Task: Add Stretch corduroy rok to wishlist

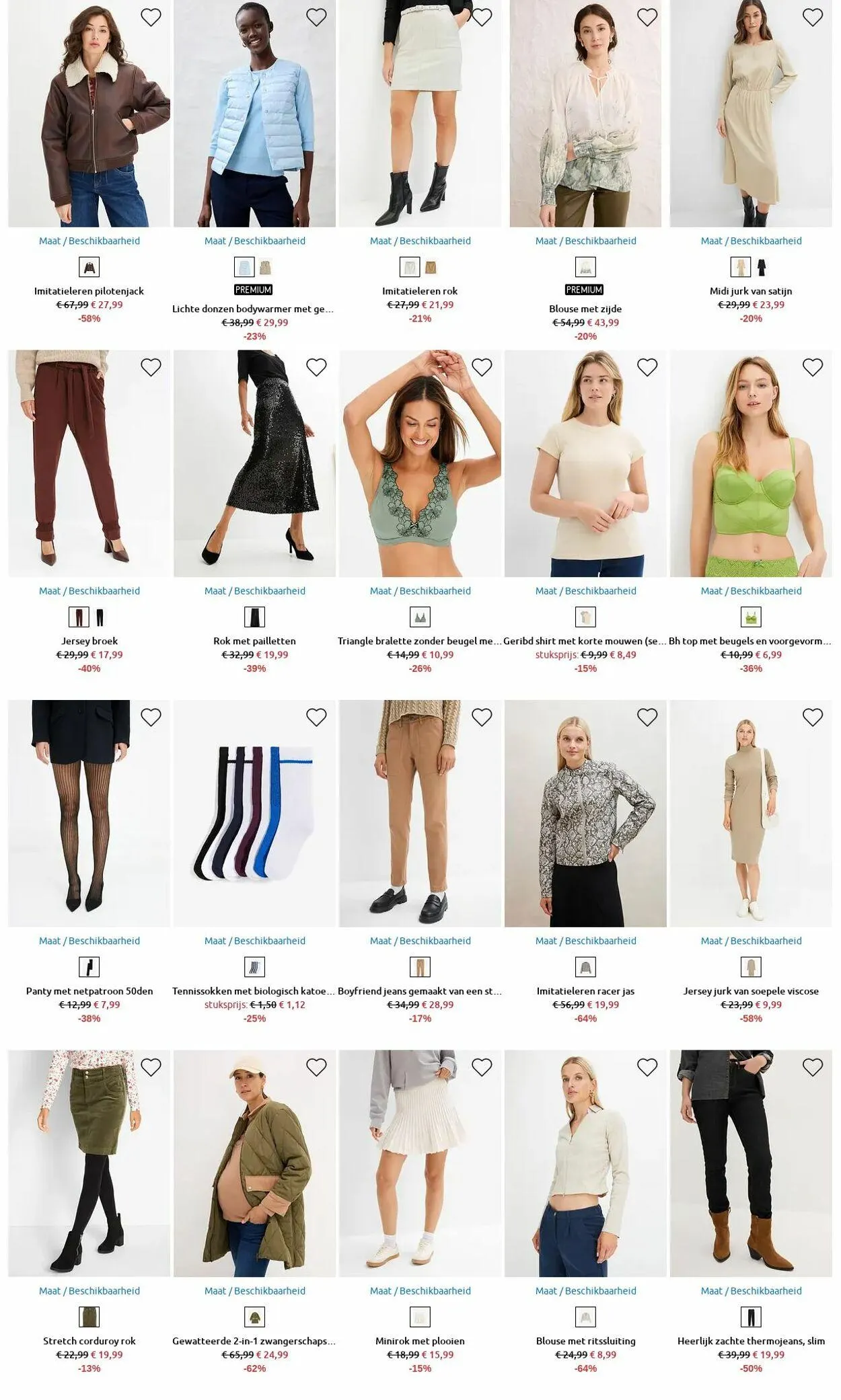Action: (x=151, y=1067)
